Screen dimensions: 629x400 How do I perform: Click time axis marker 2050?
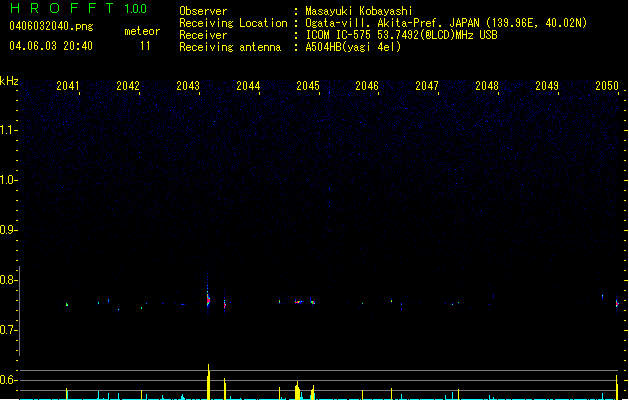tap(607, 86)
